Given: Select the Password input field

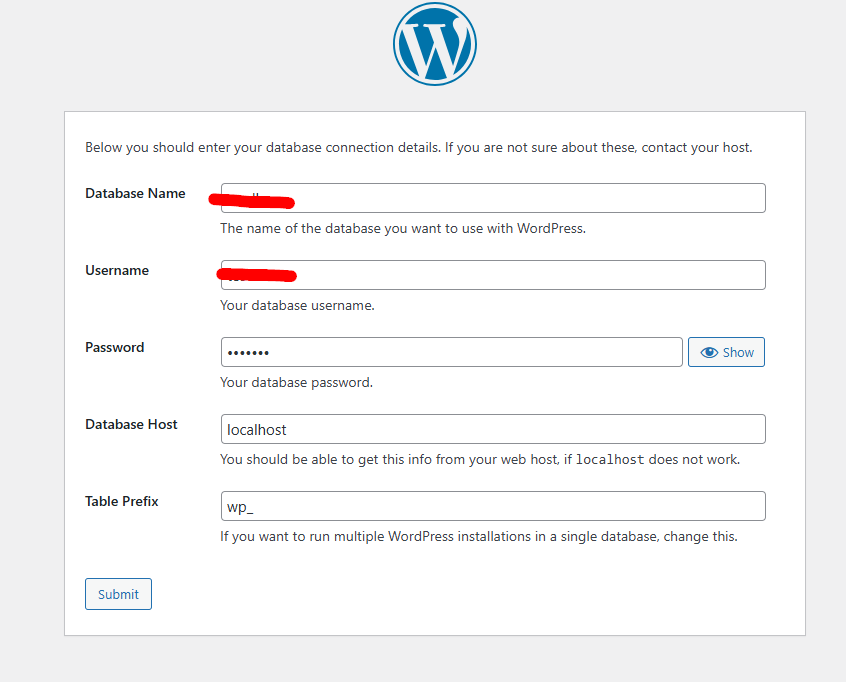Looking at the screenshot, I should pos(451,352).
